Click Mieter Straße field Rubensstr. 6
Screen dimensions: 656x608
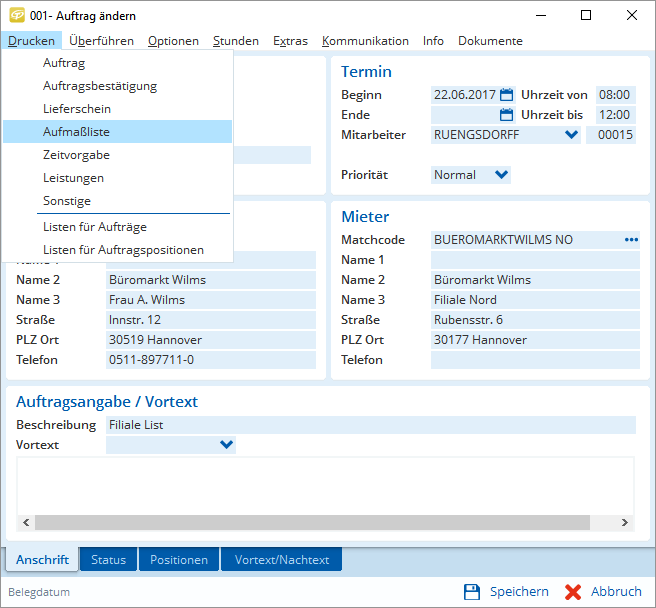point(535,320)
